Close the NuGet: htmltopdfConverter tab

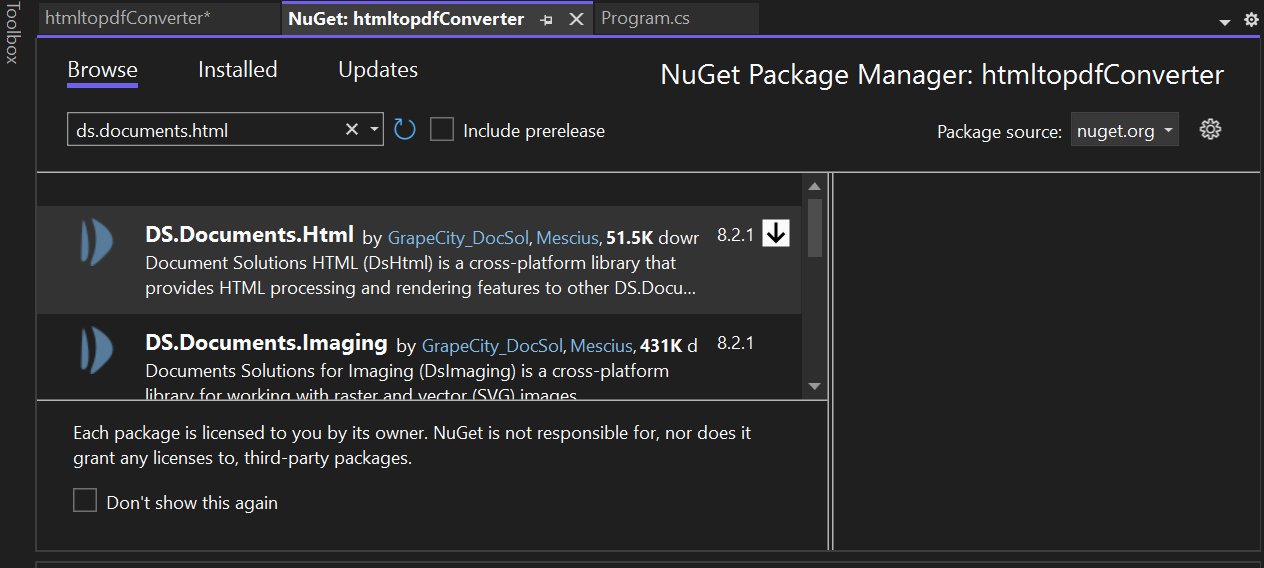pos(576,19)
